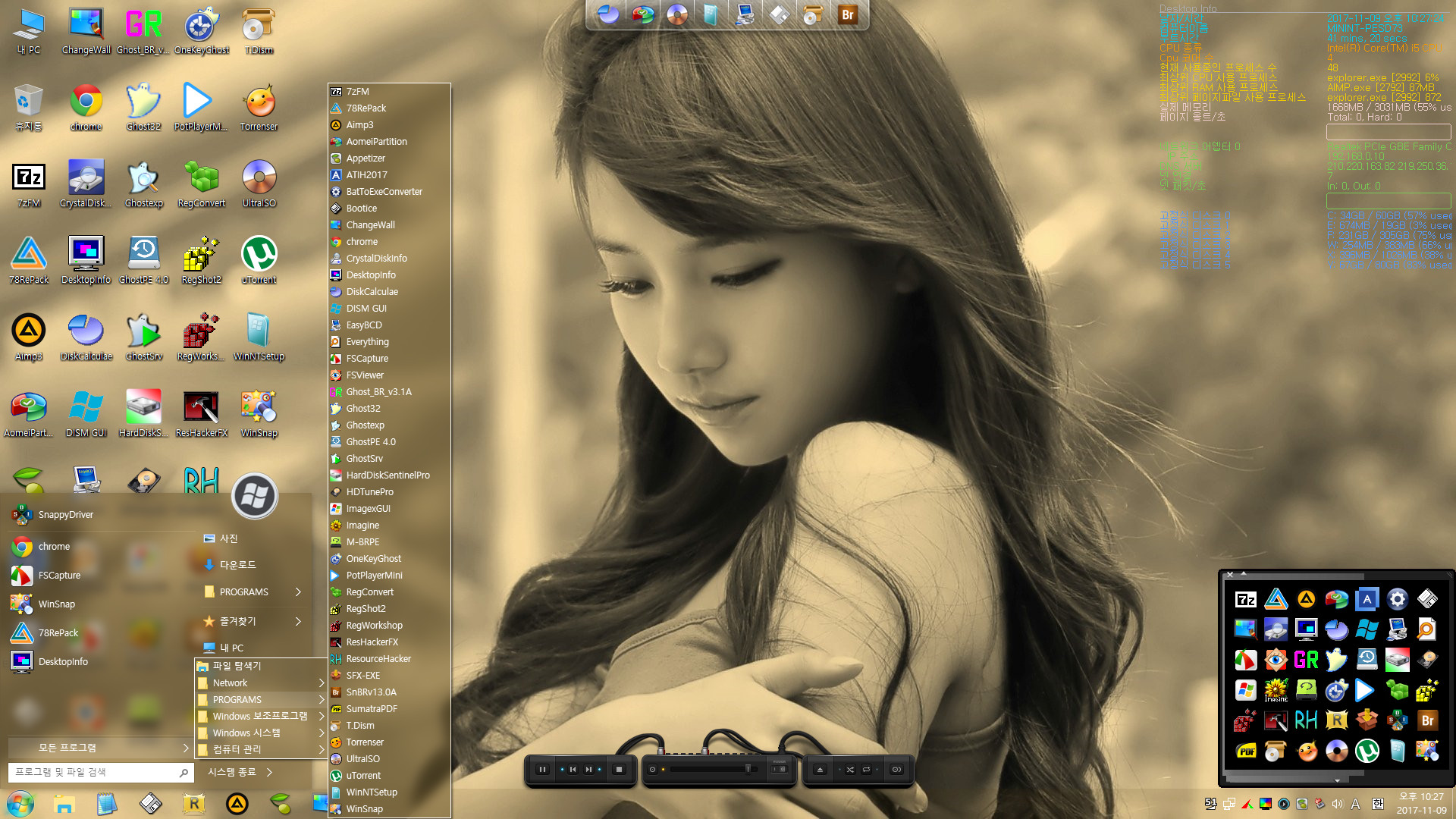
Task: Pause playback on the AIMP mini player
Action: coord(542,769)
